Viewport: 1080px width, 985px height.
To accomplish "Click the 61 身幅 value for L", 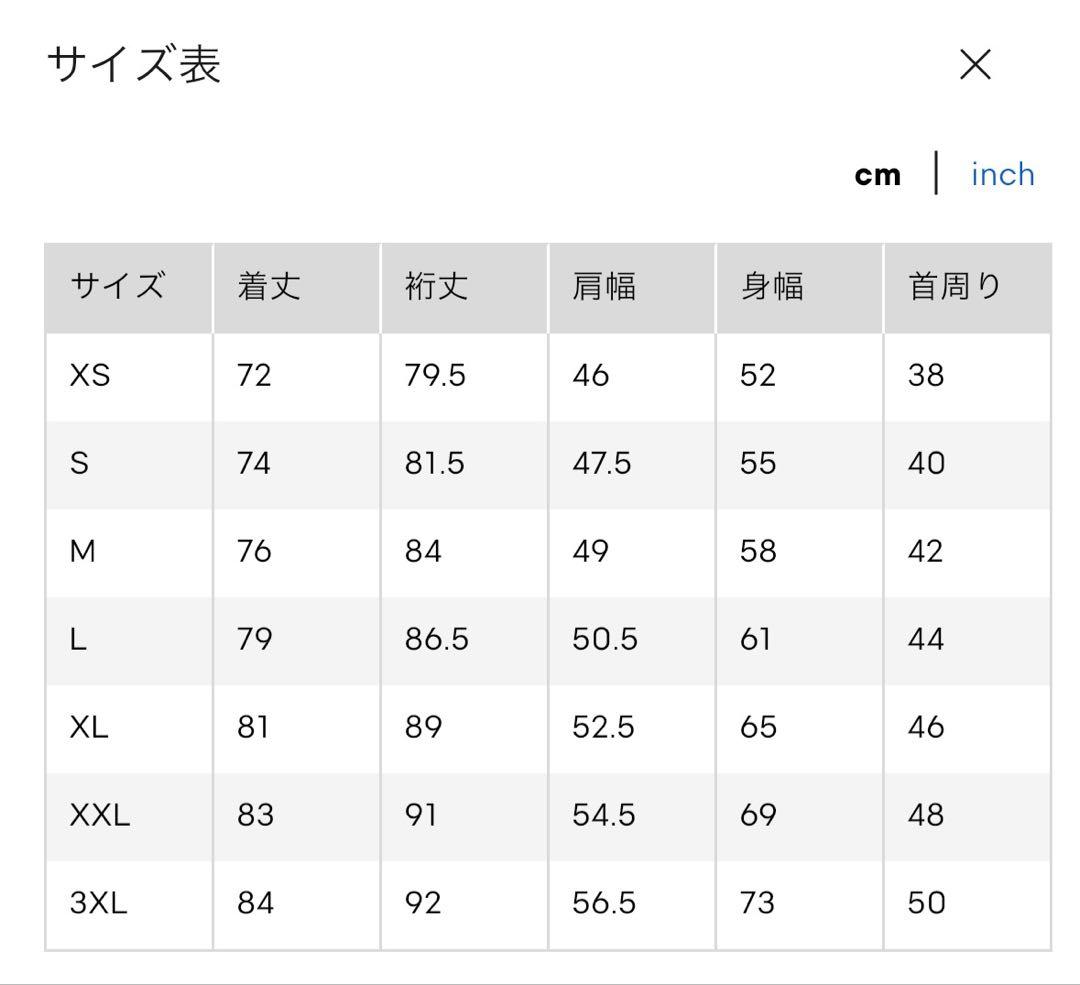I will pyautogui.click(x=755, y=639).
